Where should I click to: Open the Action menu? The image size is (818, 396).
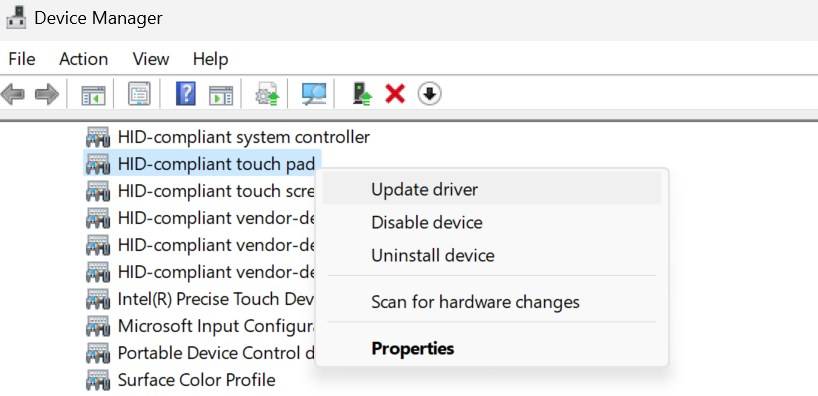(x=83, y=59)
